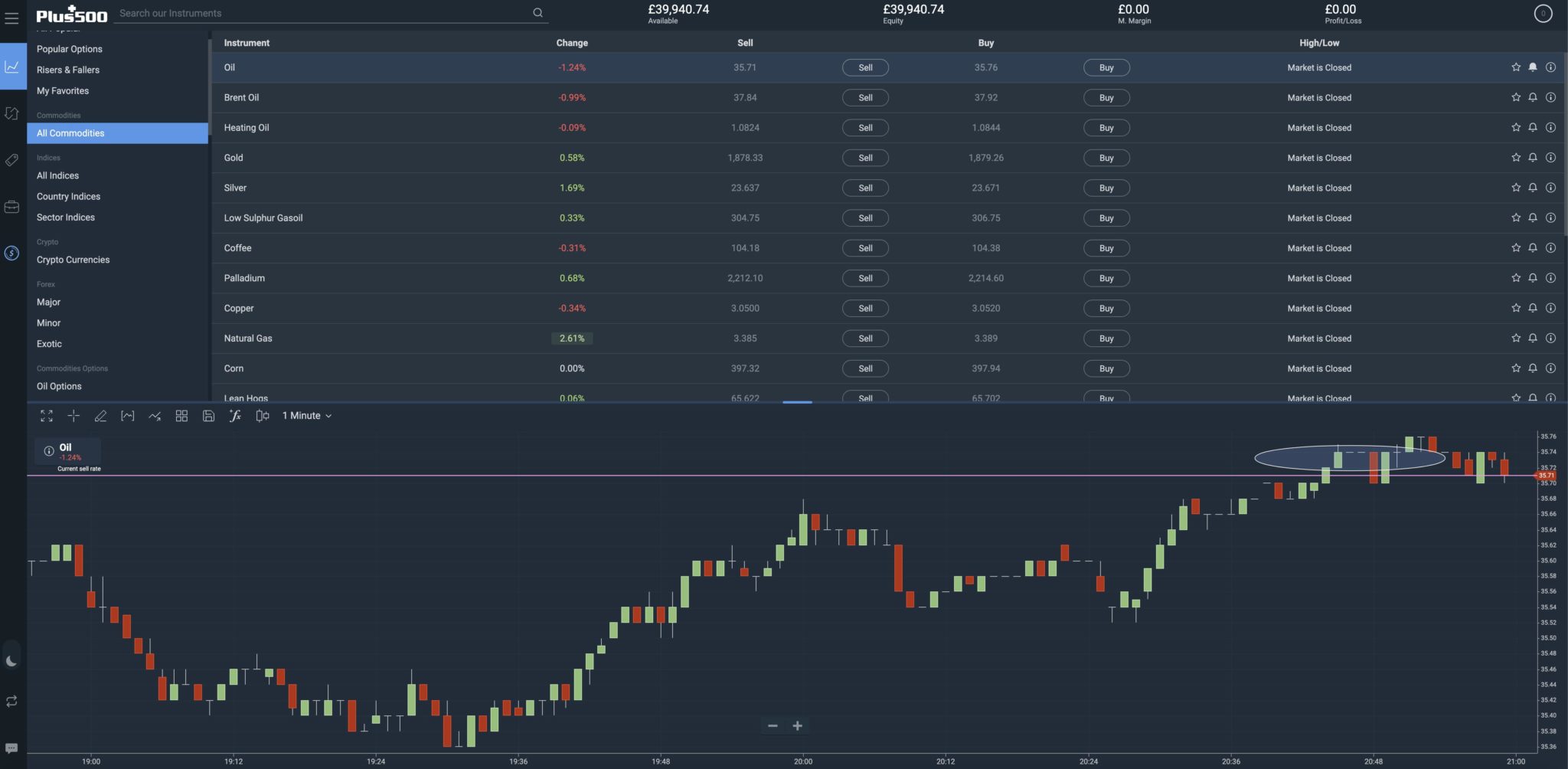The width and height of the screenshot is (1568, 769).
Task: Click the Sell button for Coffee
Action: tap(864, 247)
